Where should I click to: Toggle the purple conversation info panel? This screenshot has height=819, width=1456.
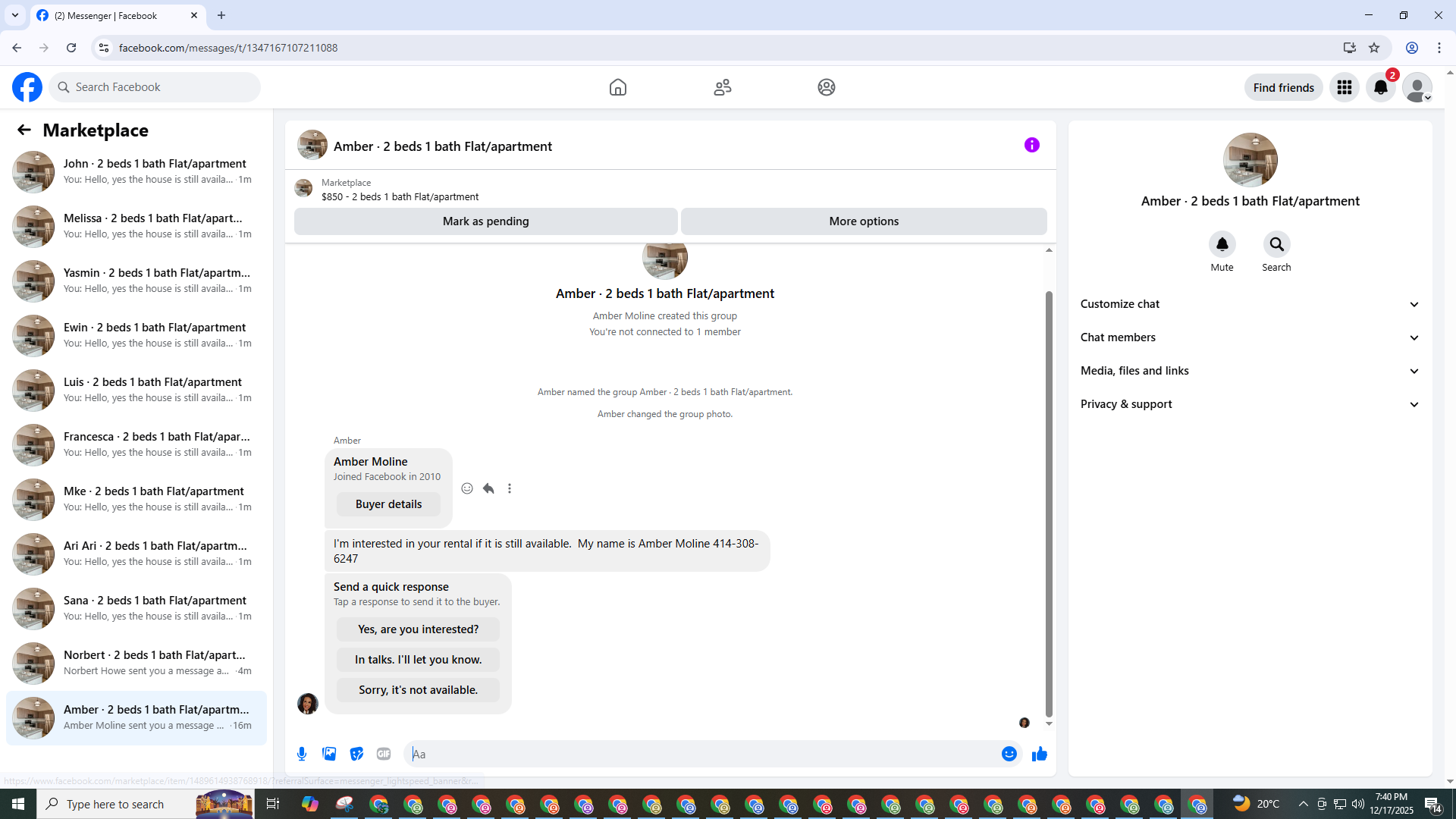click(x=1031, y=145)
